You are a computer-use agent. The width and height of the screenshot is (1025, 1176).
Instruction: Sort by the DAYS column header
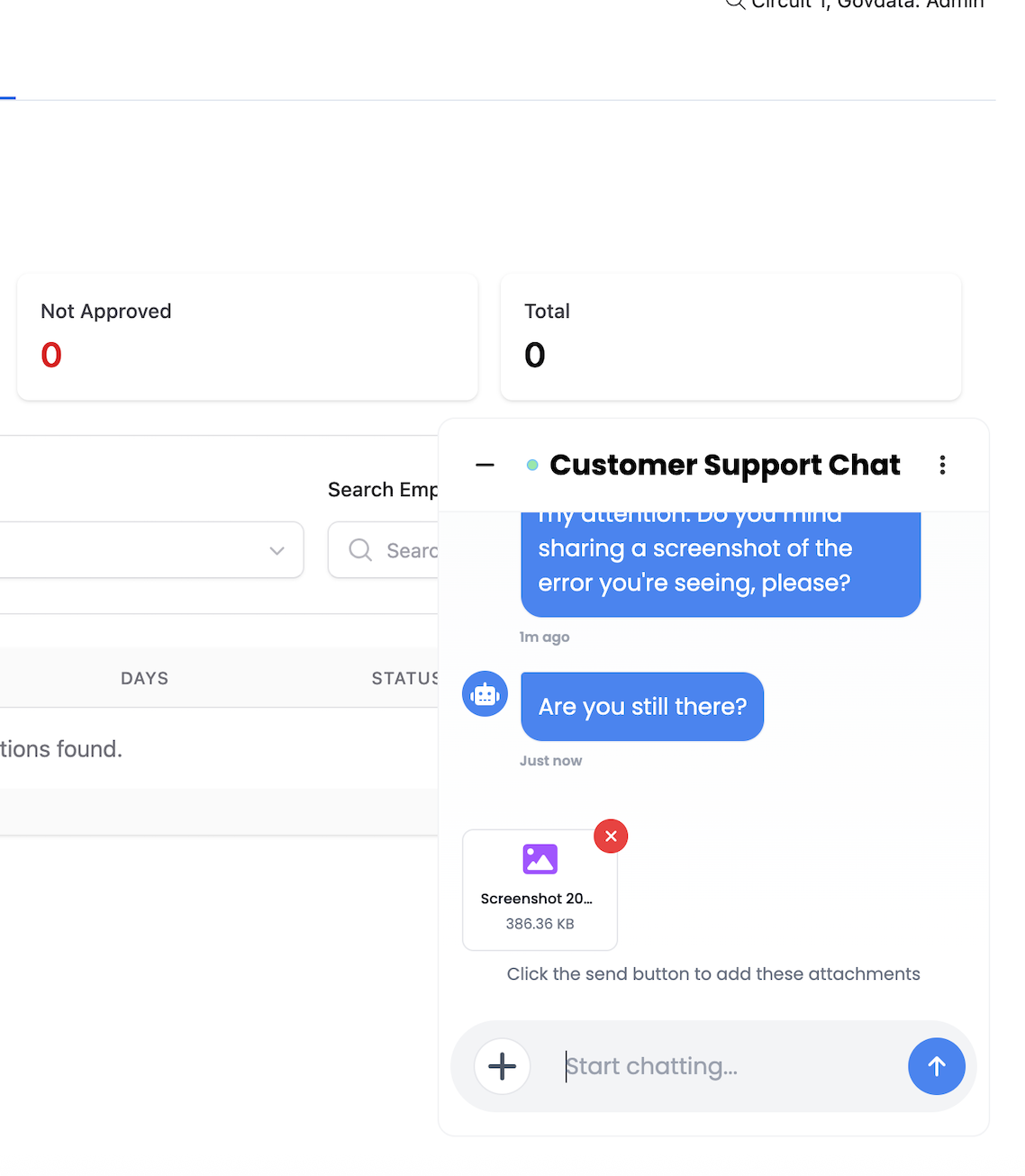(144, 677)
